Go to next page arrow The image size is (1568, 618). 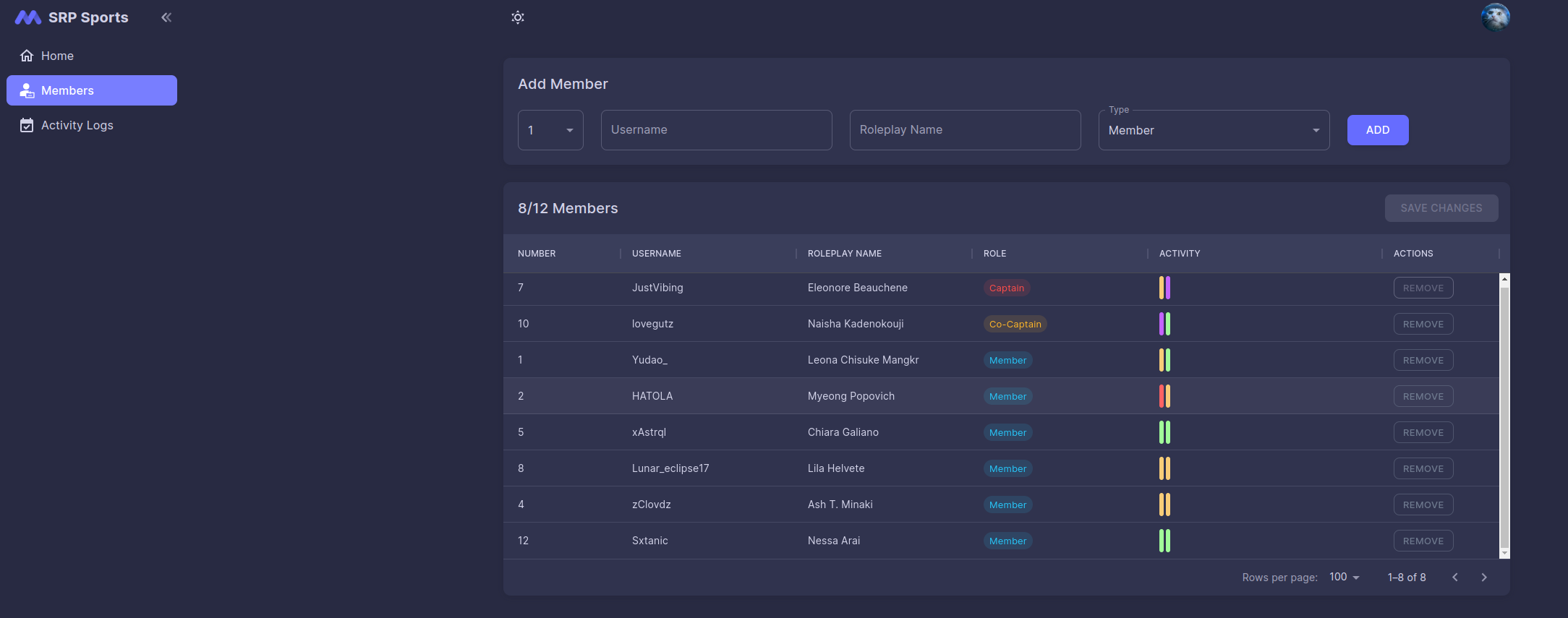coord(1484,577)
